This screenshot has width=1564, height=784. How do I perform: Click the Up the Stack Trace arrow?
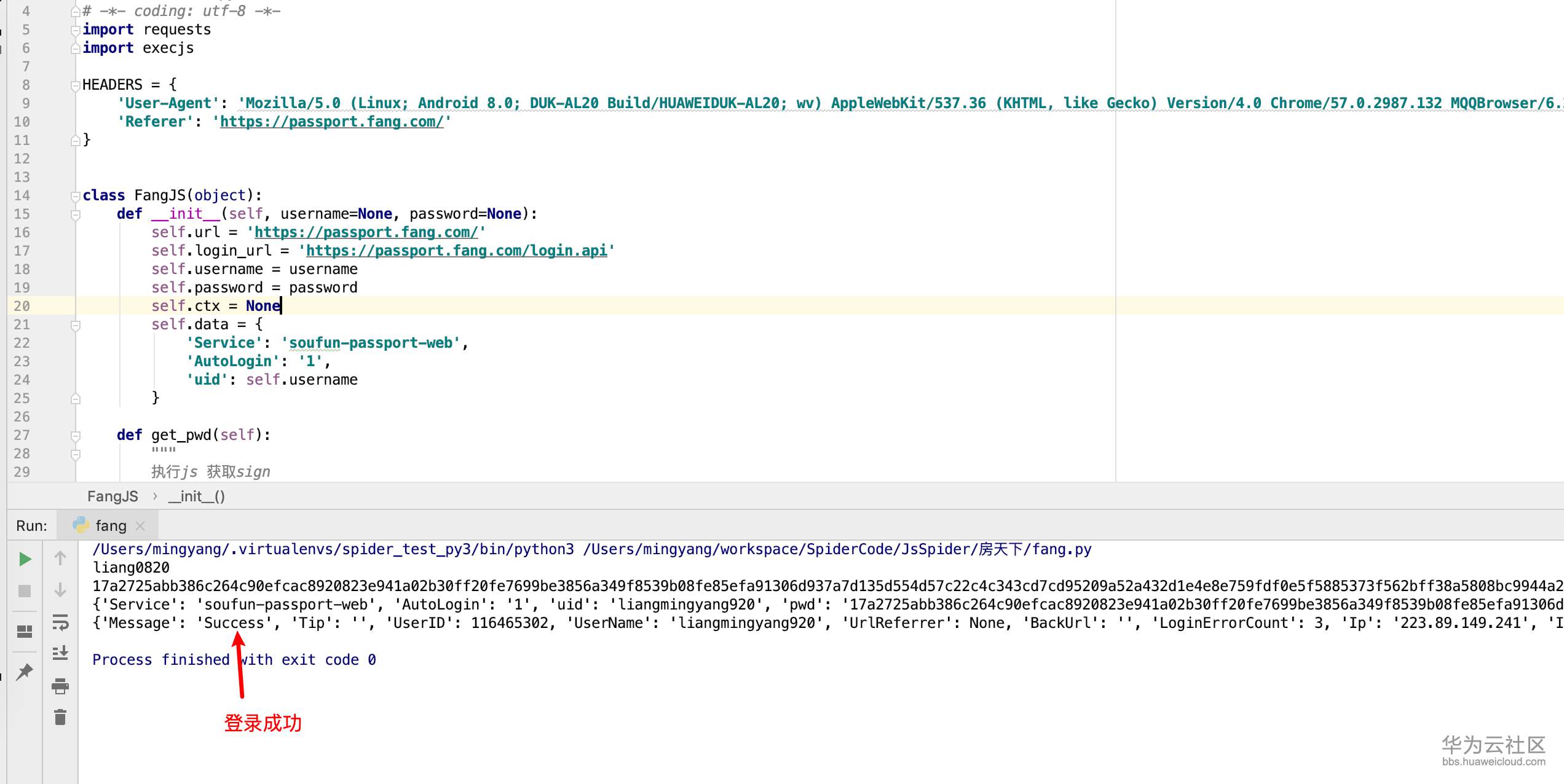point(60,559)
